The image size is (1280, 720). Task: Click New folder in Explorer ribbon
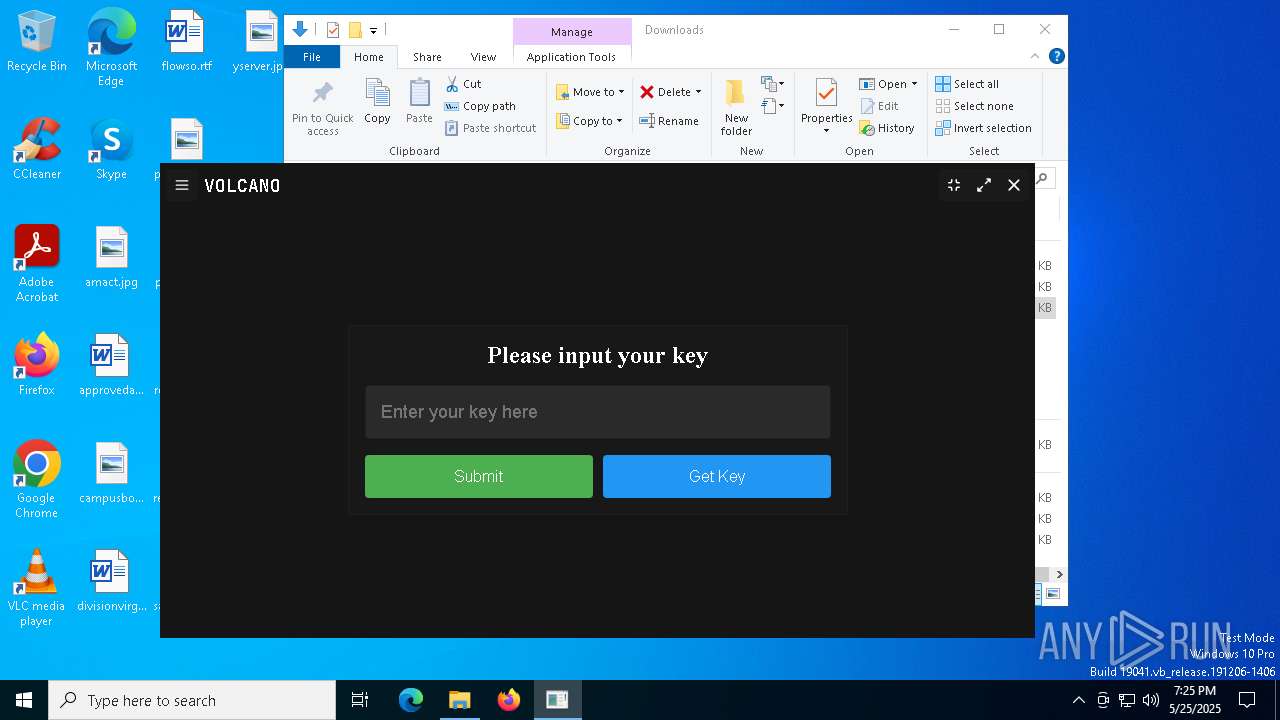pyautogui.click(x=736, y=107)
